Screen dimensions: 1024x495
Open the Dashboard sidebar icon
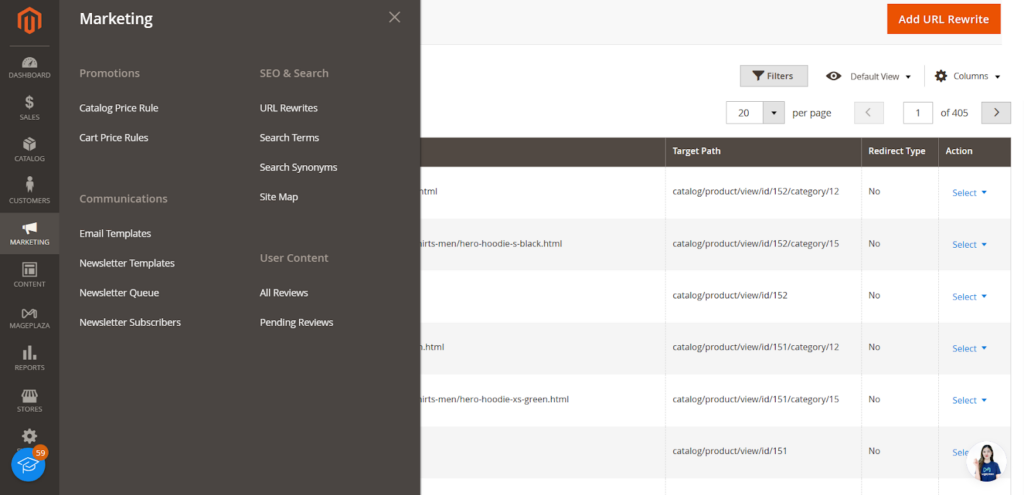[x=29, y=67]
